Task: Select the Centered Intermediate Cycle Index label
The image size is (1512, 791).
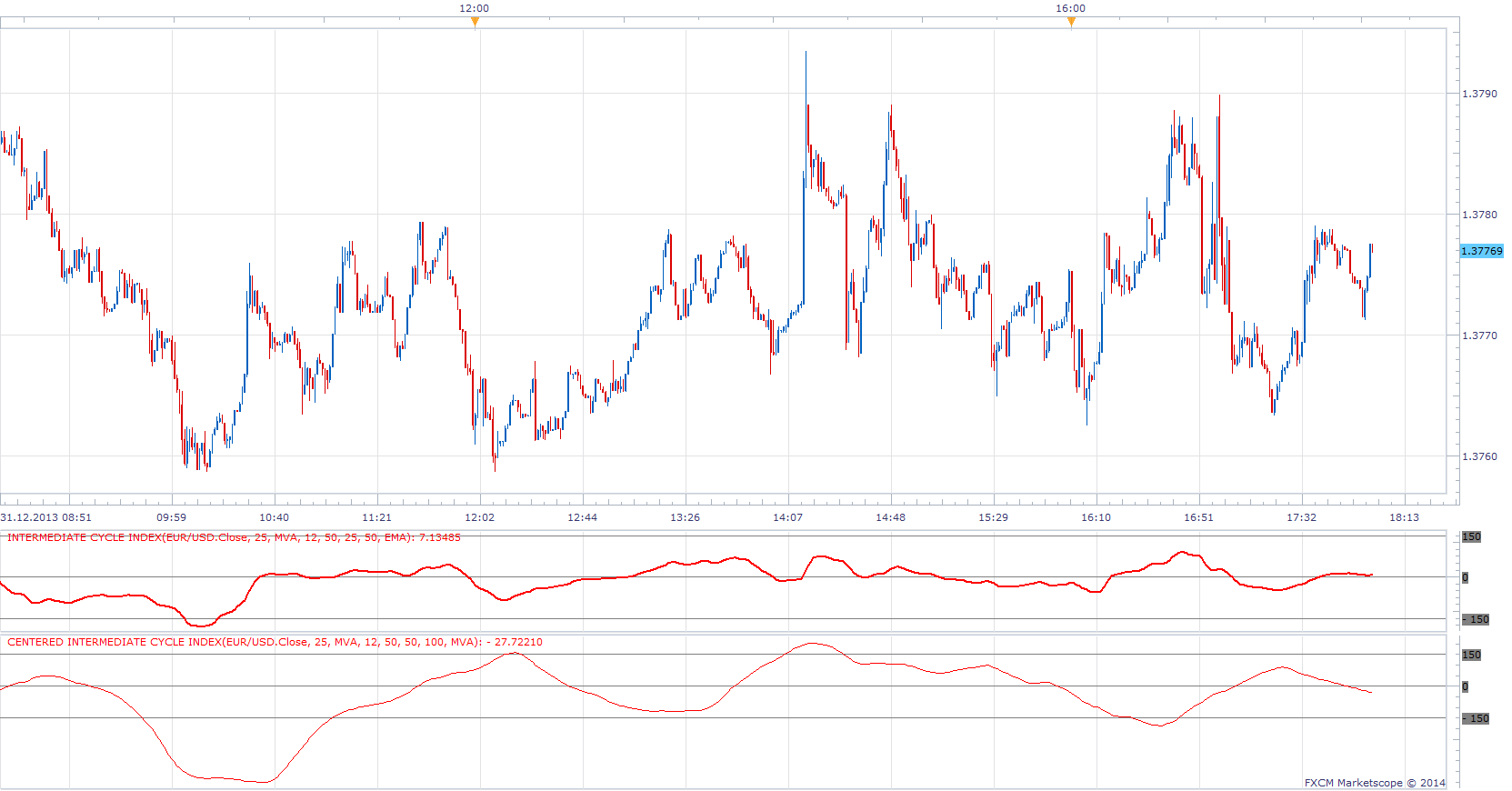Action: pyautogui.click(x=275, y=642)
